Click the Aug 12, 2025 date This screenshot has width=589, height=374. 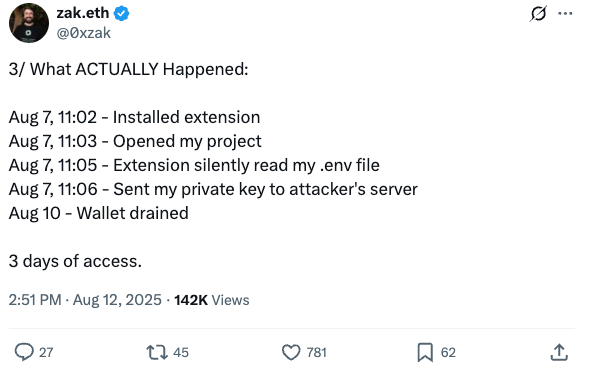pyautogui.click(x=117, y=300)
